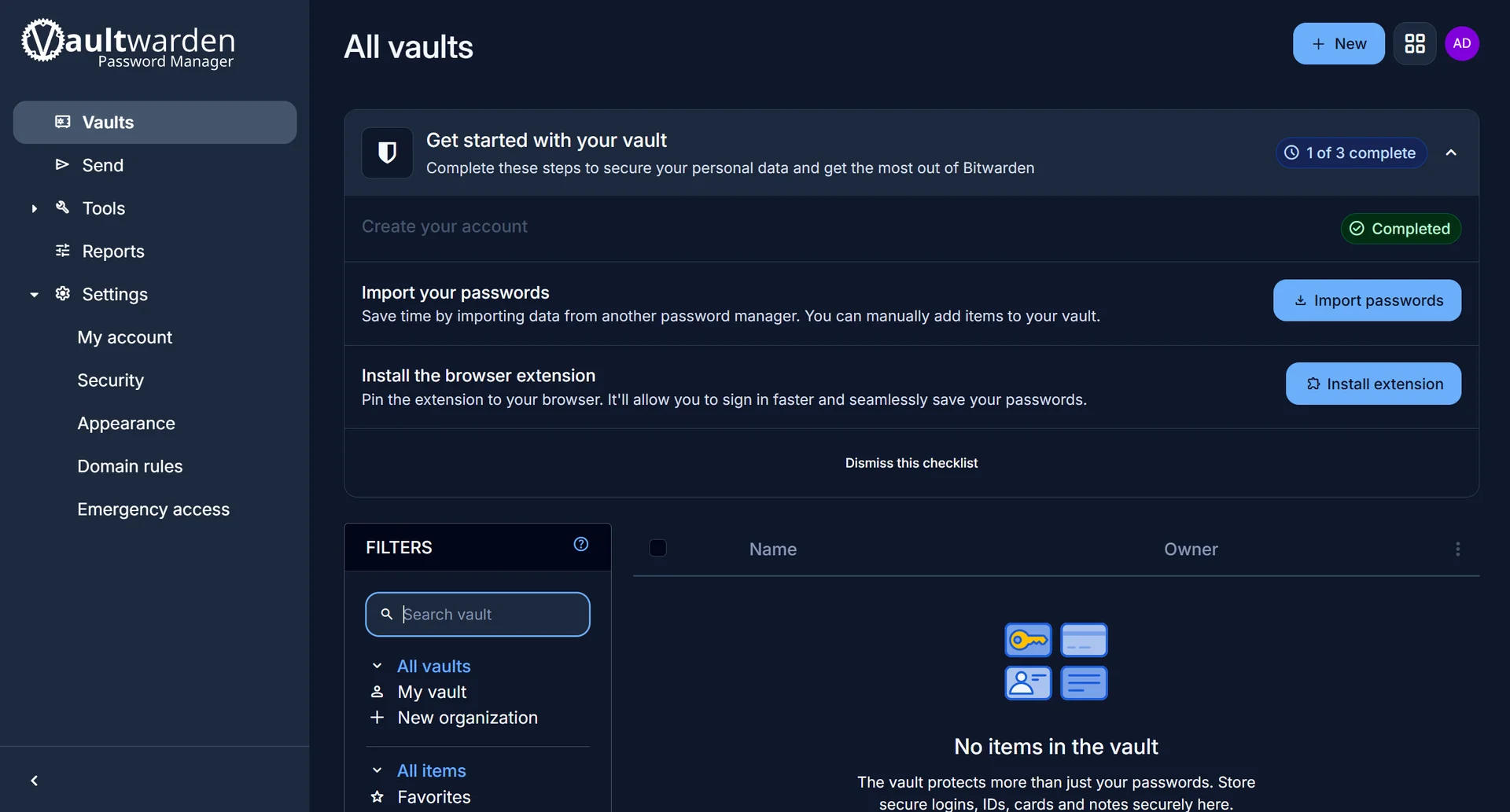
Task: Open My account settings
Action: click(125, 337)
